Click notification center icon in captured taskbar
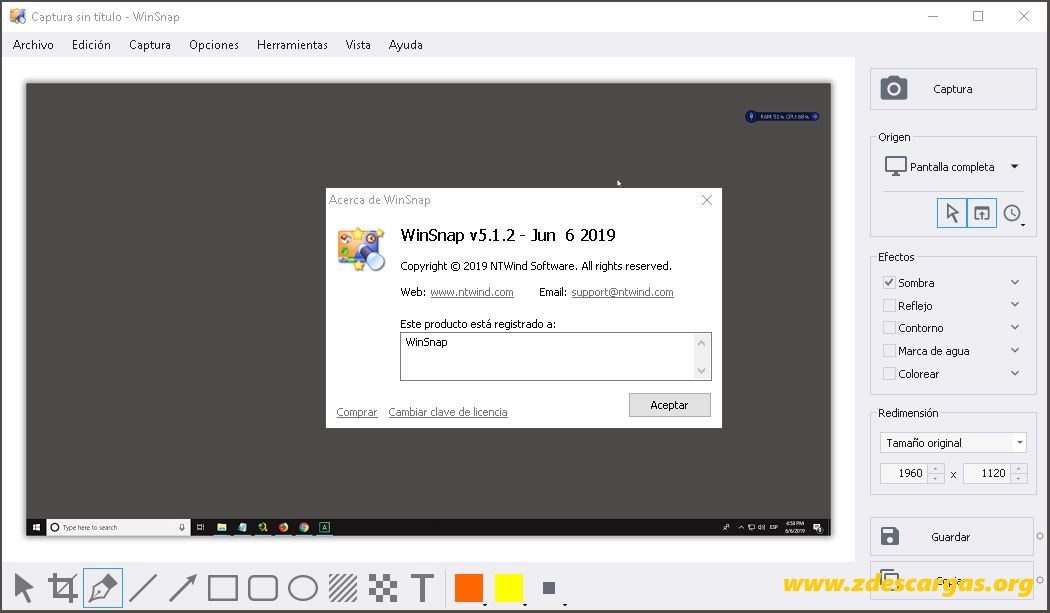The width and height of the screenshot is (1050, 613). [818, 527]
